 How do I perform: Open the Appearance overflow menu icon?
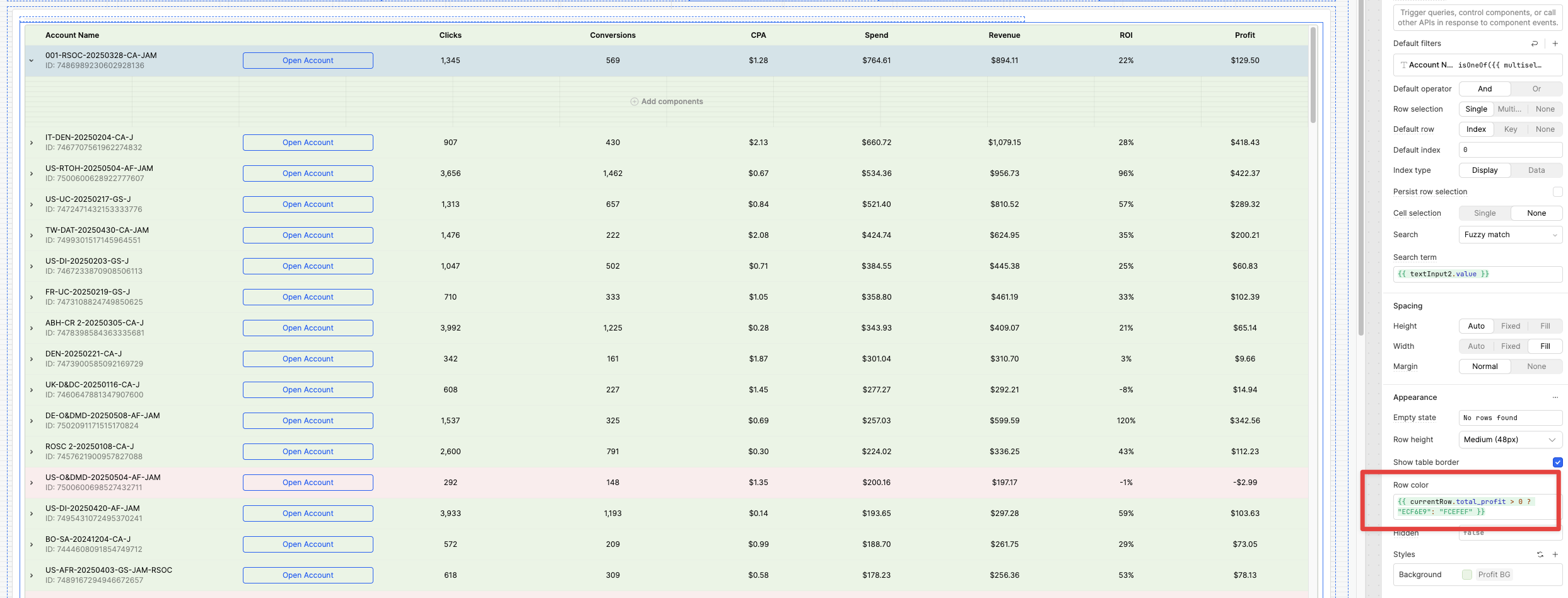[x=1555, y=397]
